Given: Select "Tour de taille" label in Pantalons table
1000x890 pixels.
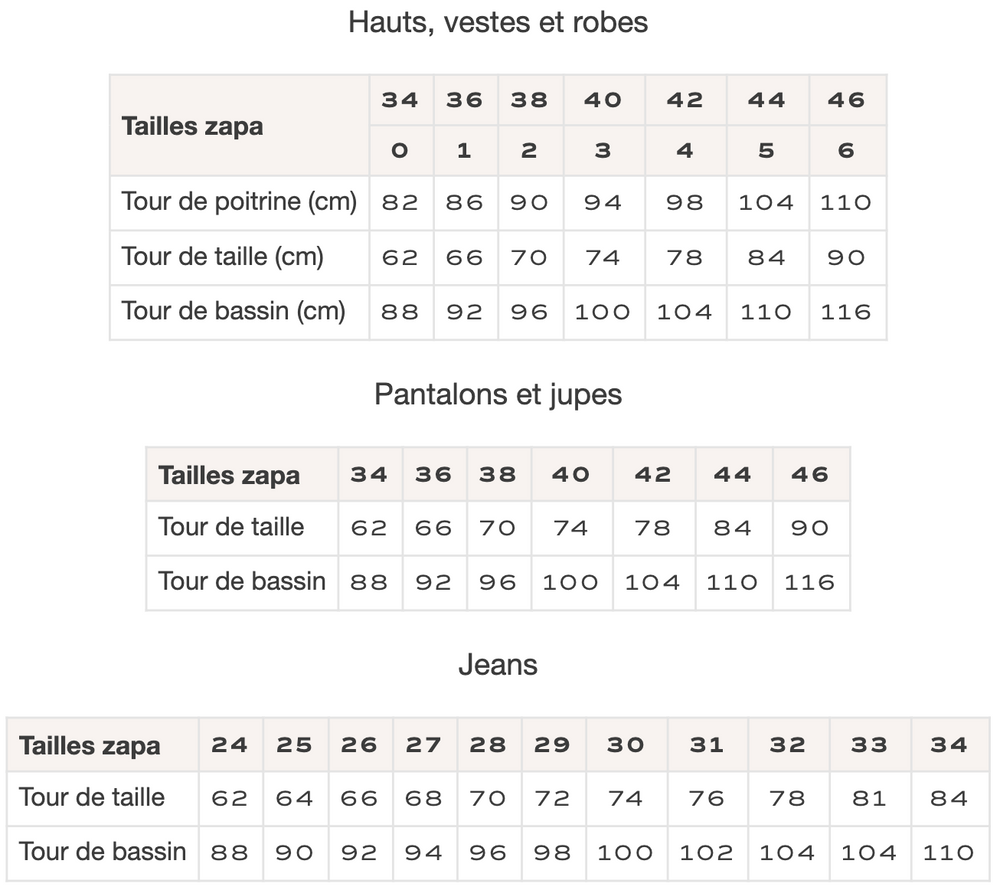Looking at the screenshot, I should (231, 527).
